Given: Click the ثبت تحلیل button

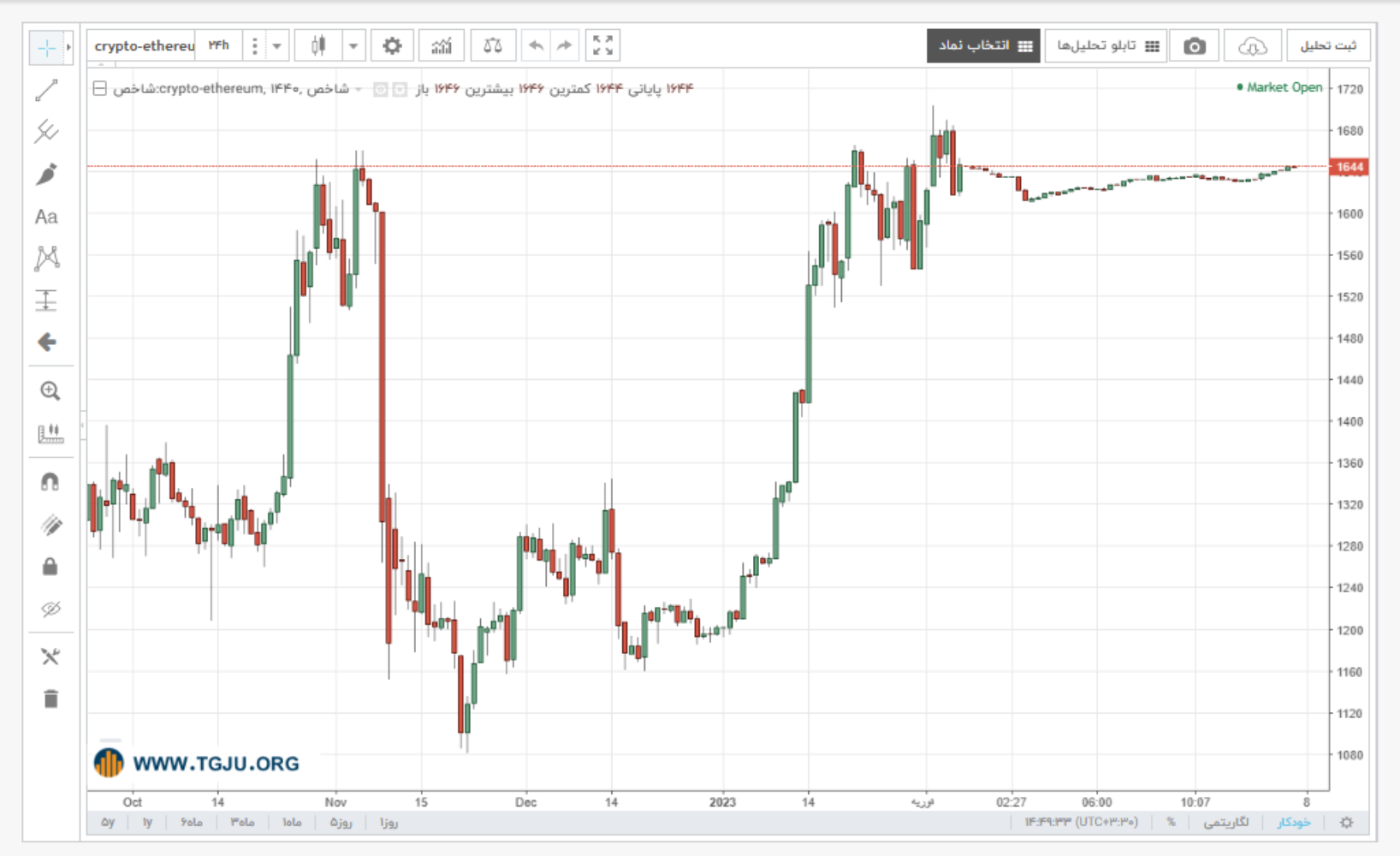Looking at the screenshot, I should coord(1328,46).
